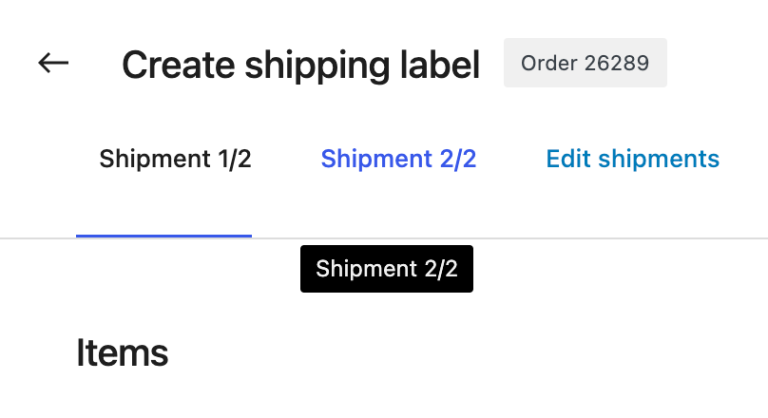768x418 pixels.
Task: Click the Items section heading
Action: 122,353
